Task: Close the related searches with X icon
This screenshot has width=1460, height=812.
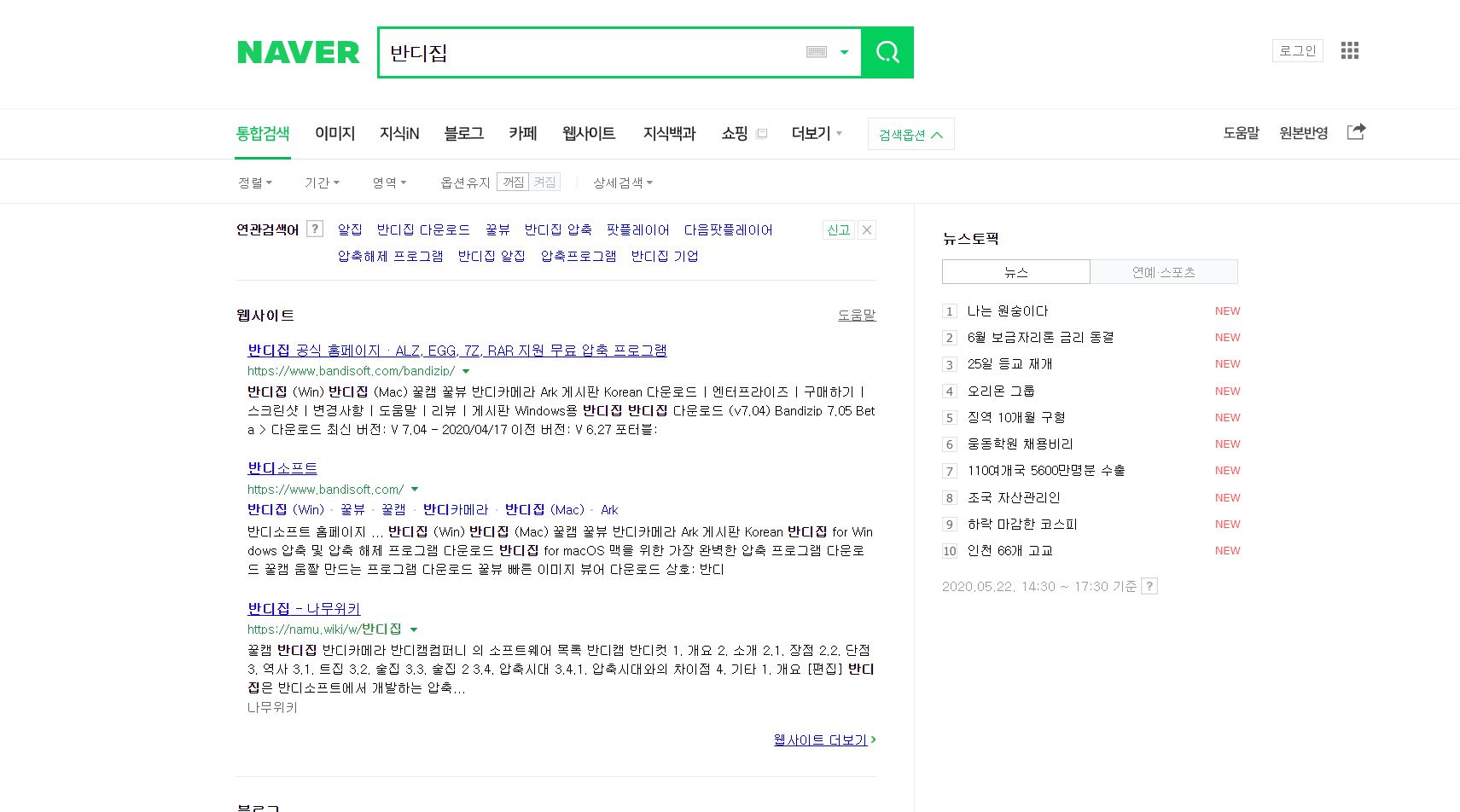Action: pos(867,229)
